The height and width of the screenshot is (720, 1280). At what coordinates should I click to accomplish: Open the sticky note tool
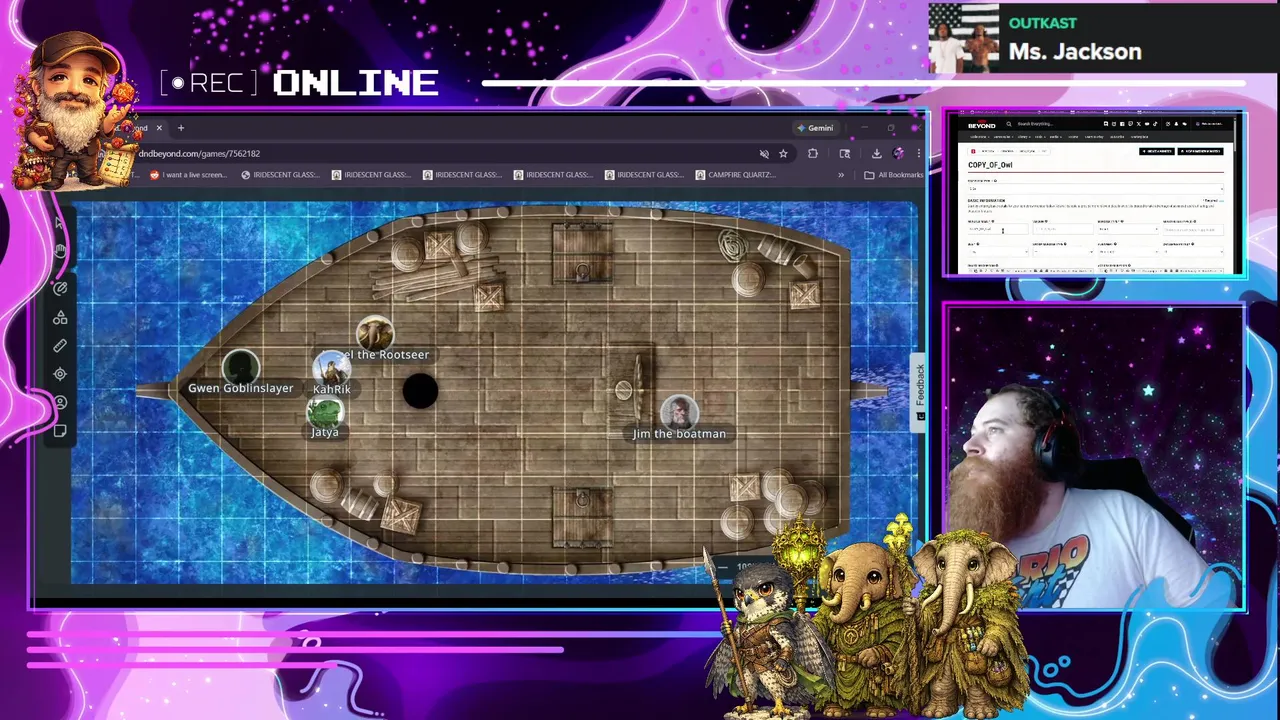tap(60, 431)
